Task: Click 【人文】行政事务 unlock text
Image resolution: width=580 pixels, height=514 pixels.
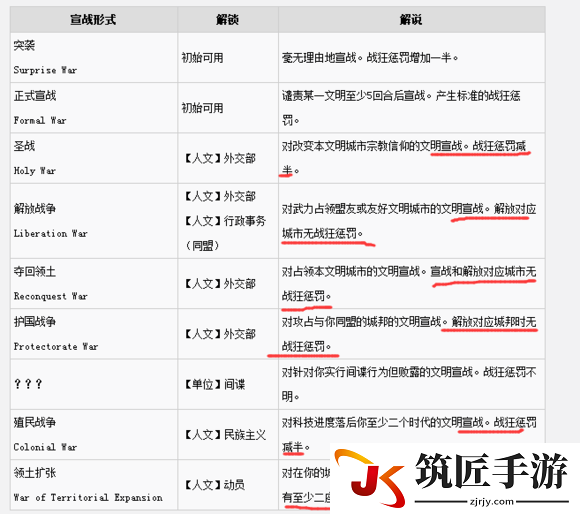Action: [x=225, y=221]
